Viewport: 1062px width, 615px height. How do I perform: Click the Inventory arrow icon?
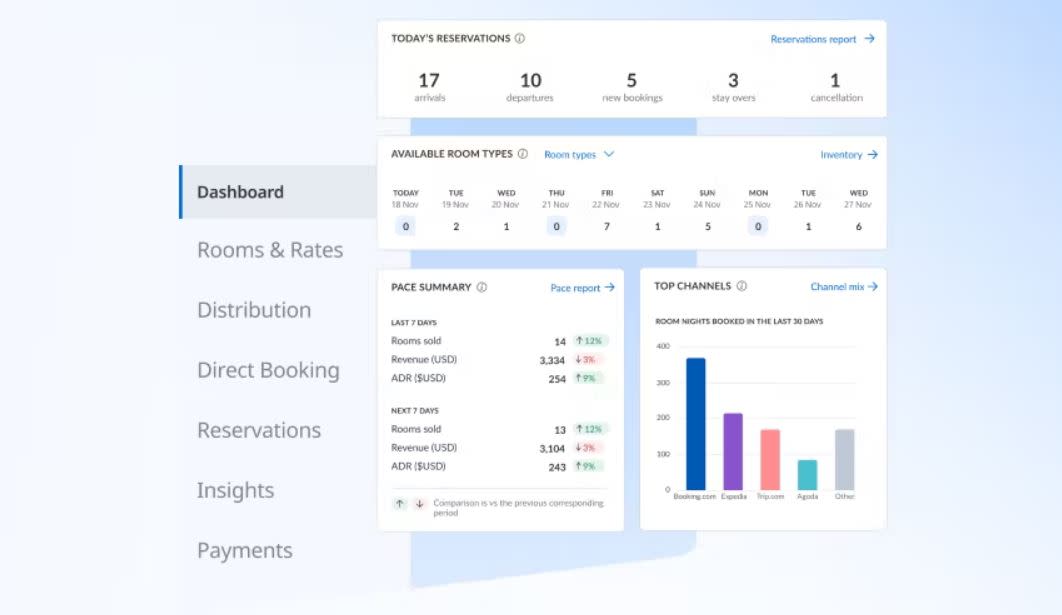click(x=873, y=155)
